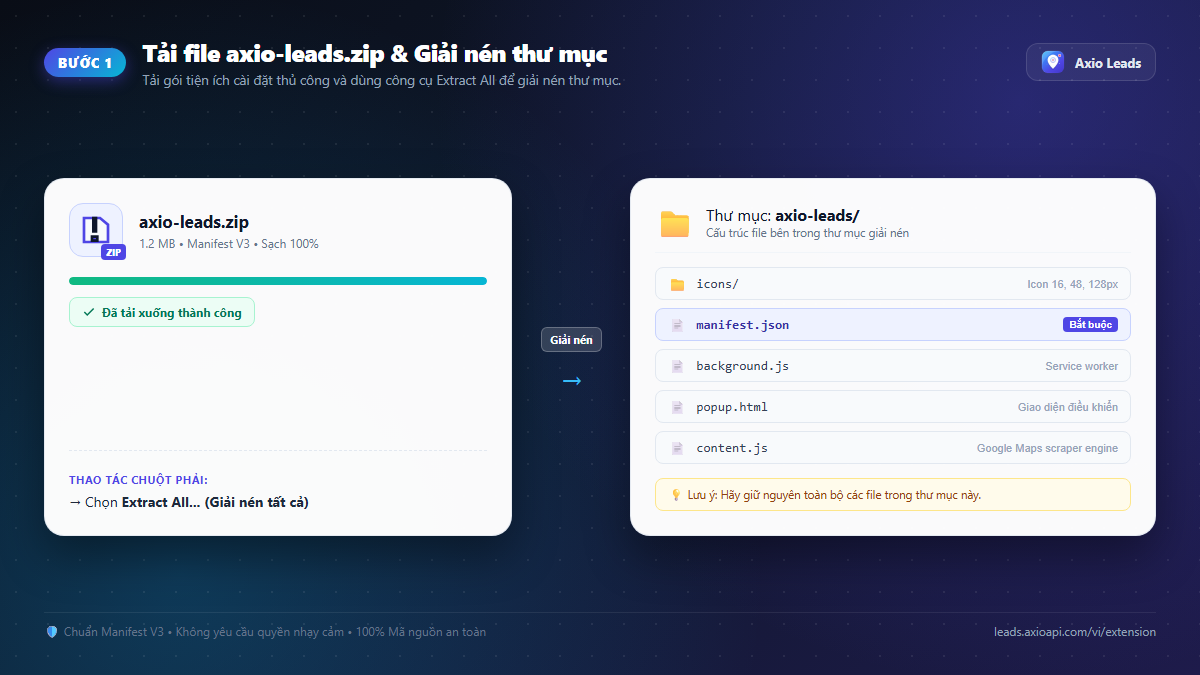This screenshot has height=675, width=1200.
Task: Select the background.js file row
Action: pyautogui.click(x=893, y=366)
